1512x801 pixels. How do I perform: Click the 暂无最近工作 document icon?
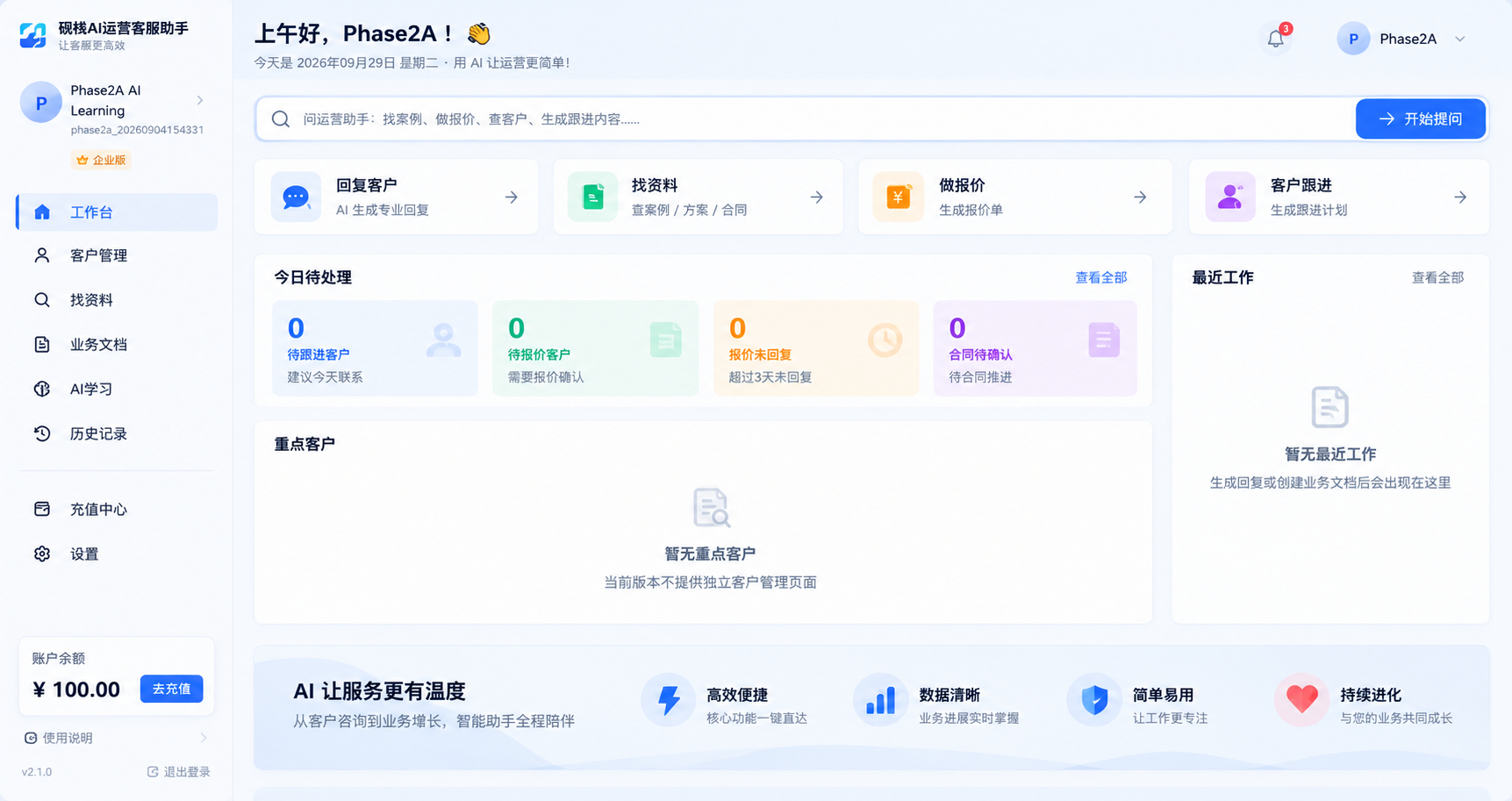pyautogui.click(x=1329, y=407)
